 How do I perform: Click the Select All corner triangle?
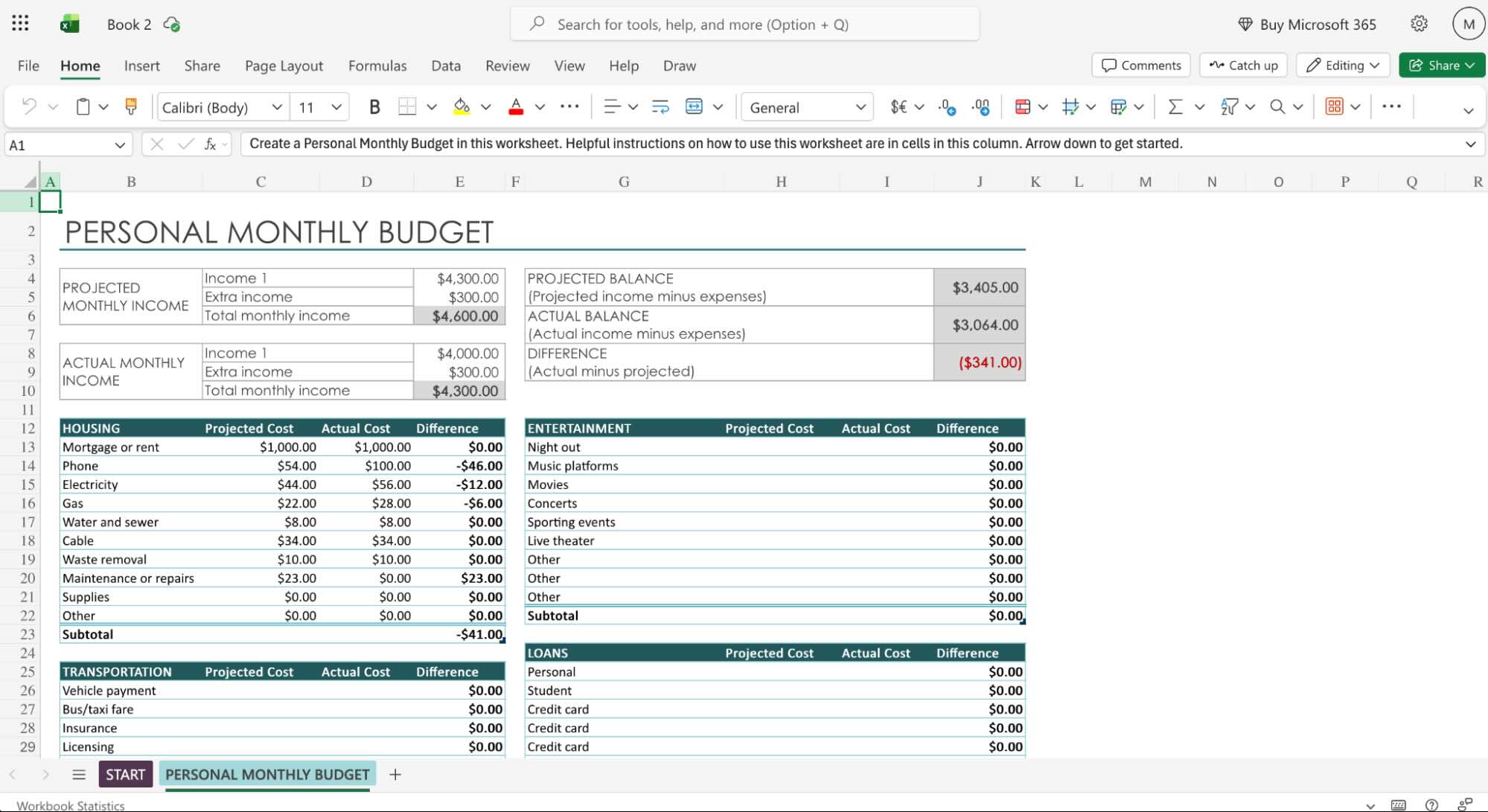tap(31, 182)
